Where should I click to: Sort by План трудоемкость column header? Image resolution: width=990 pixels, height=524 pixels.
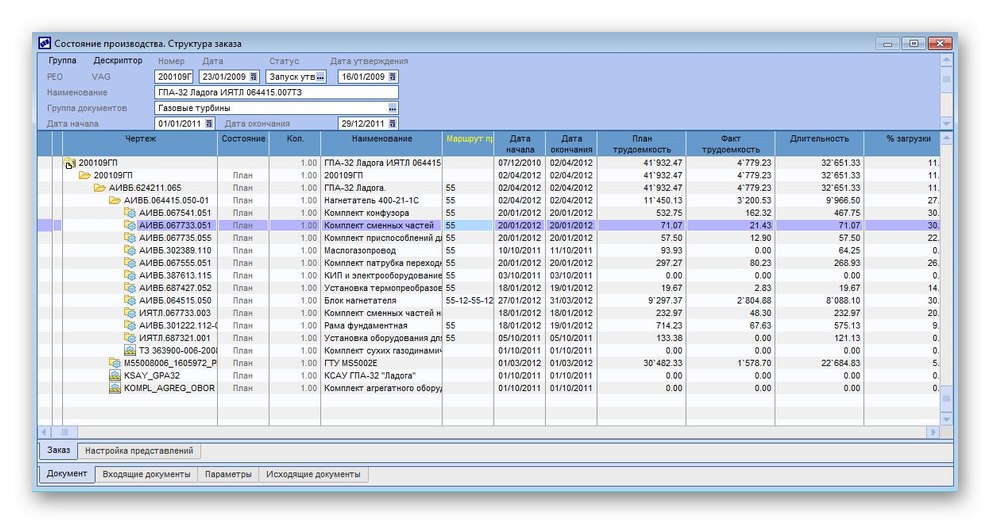tap(641, 144)
